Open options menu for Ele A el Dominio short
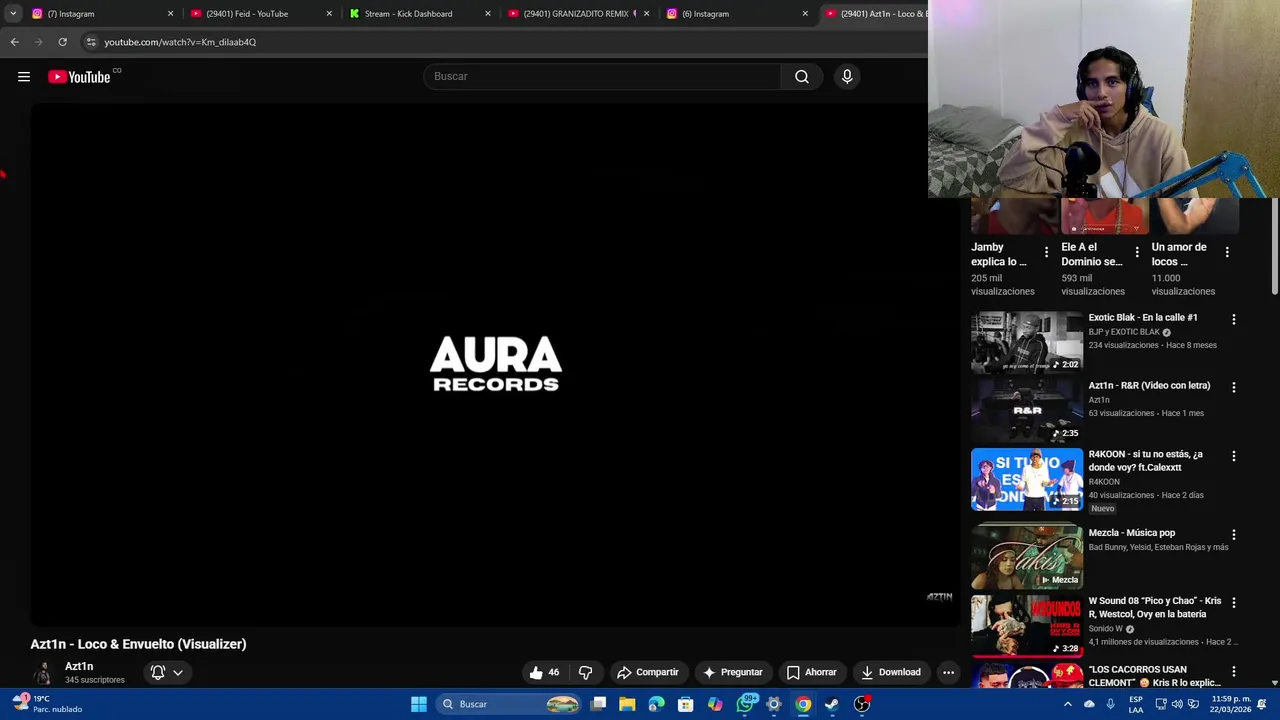1280x720 pixels. coord(1137,252)
